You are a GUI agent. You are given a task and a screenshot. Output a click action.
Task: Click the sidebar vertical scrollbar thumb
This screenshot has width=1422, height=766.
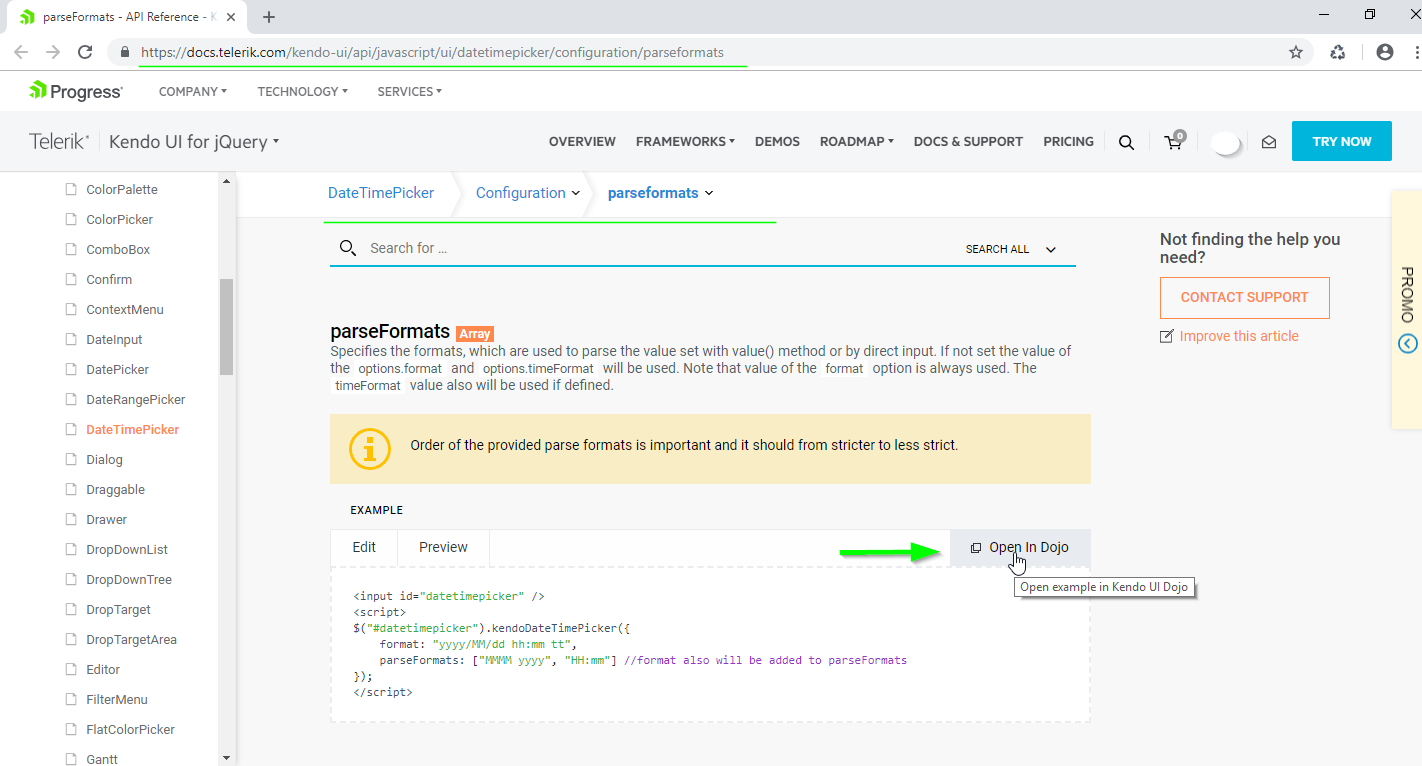pos(227,326)
